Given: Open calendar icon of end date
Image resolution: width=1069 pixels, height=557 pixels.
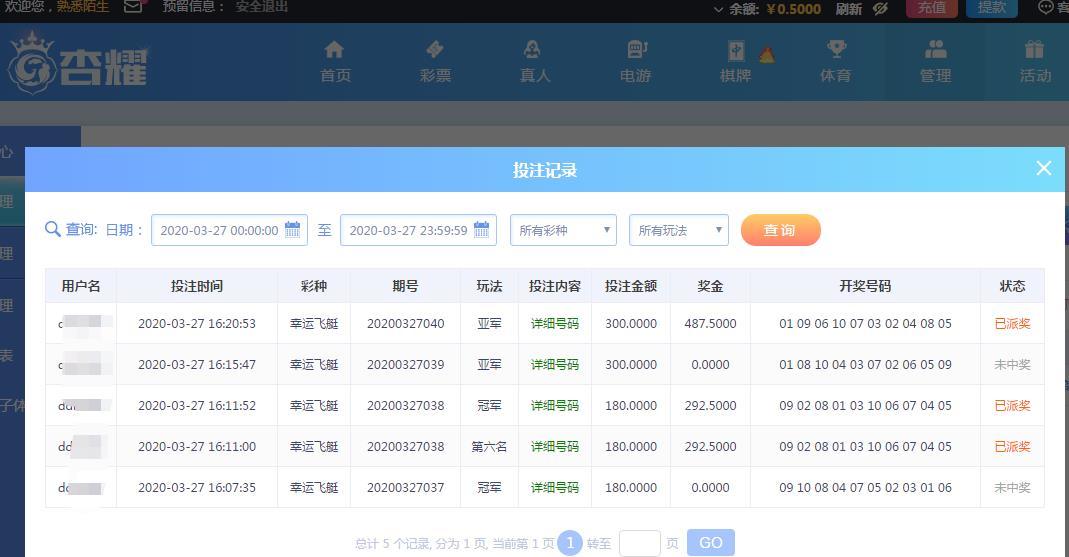Looking at the screenshot, I should pos(481,229).
